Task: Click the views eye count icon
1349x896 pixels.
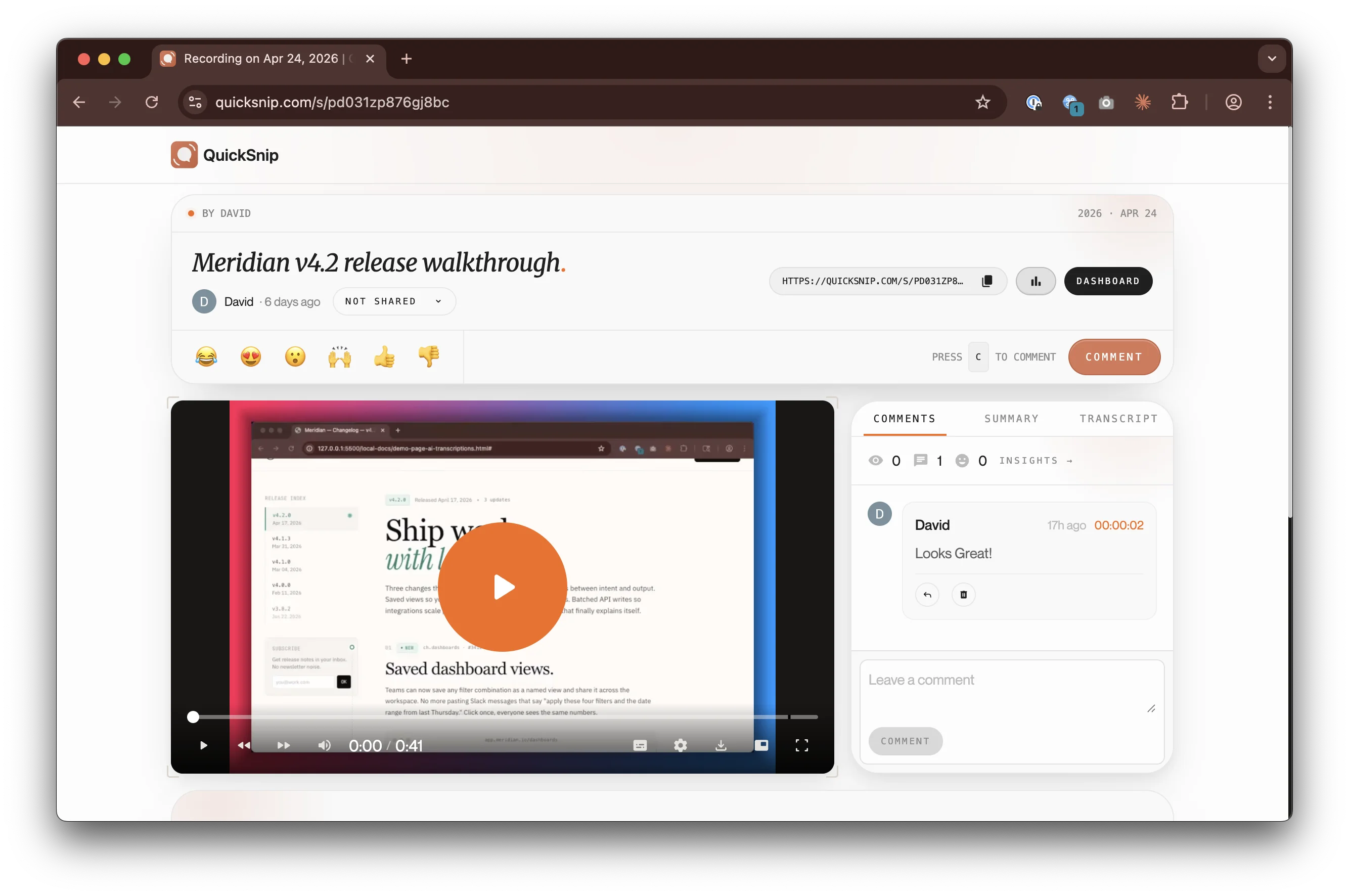Action: pyautogui.click(x=875, y=461)
